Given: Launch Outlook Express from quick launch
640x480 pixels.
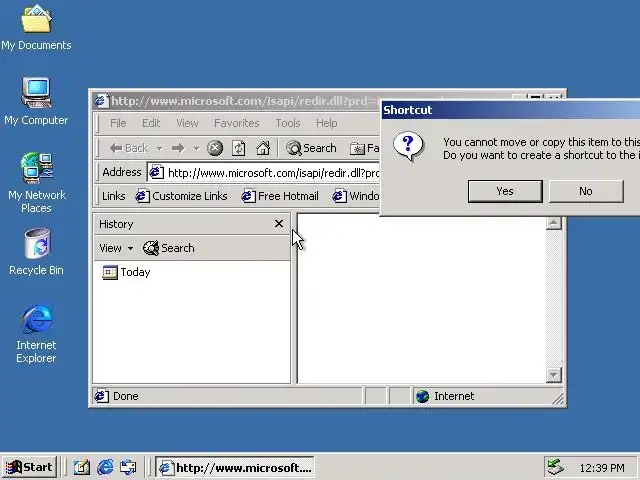Looking at the screenshot, I should [128, 467].
